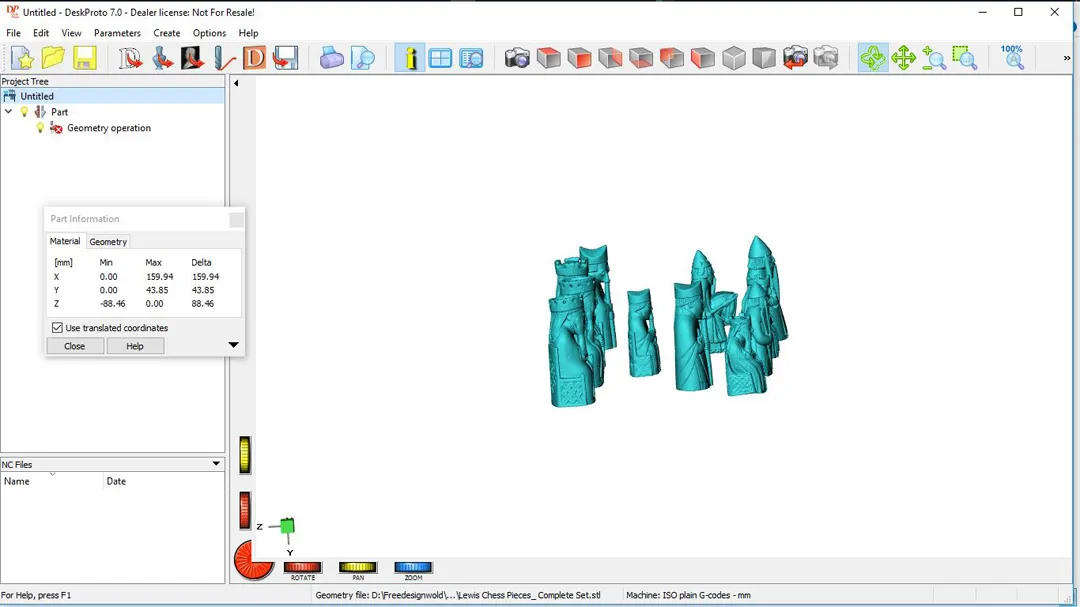Click the New Project icon with star
Viewport: 1080px width, 607px height.
pos(22,58)
